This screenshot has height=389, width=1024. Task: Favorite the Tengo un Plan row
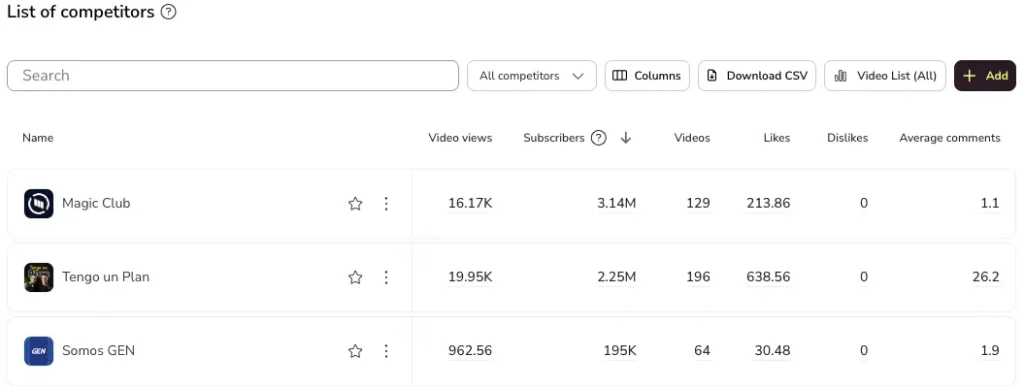(355, 277)
